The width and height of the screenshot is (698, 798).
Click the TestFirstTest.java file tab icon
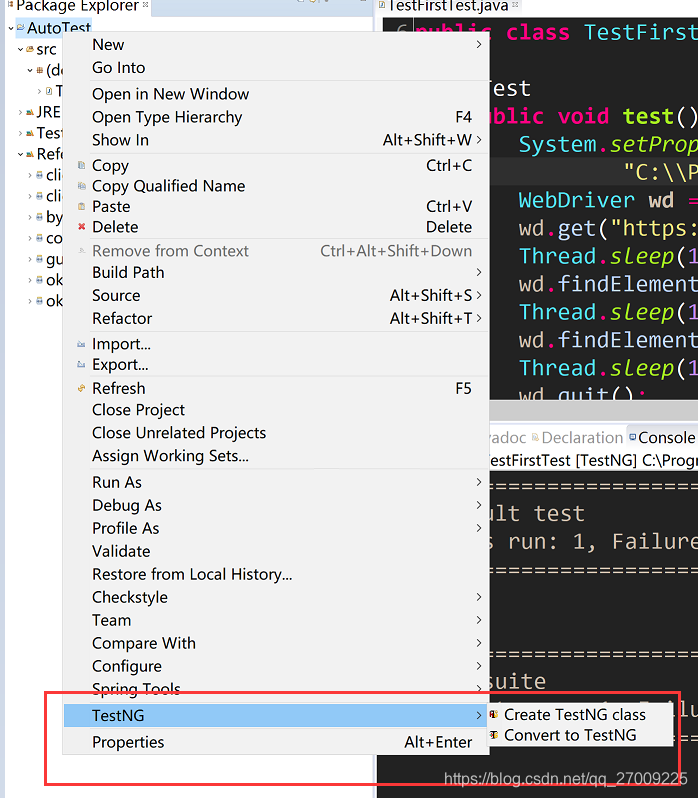382,5
